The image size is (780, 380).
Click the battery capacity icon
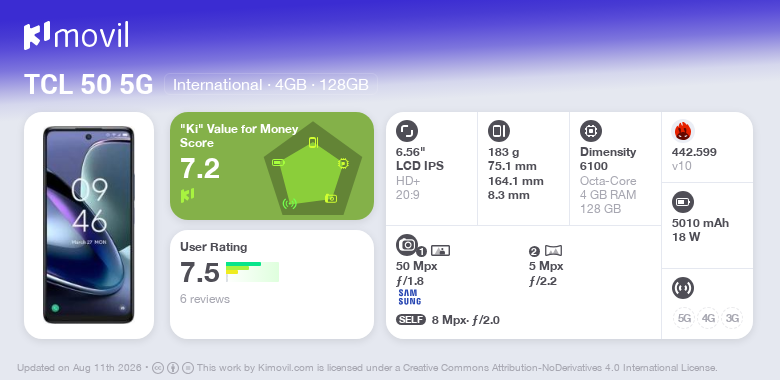pos(683,202)
